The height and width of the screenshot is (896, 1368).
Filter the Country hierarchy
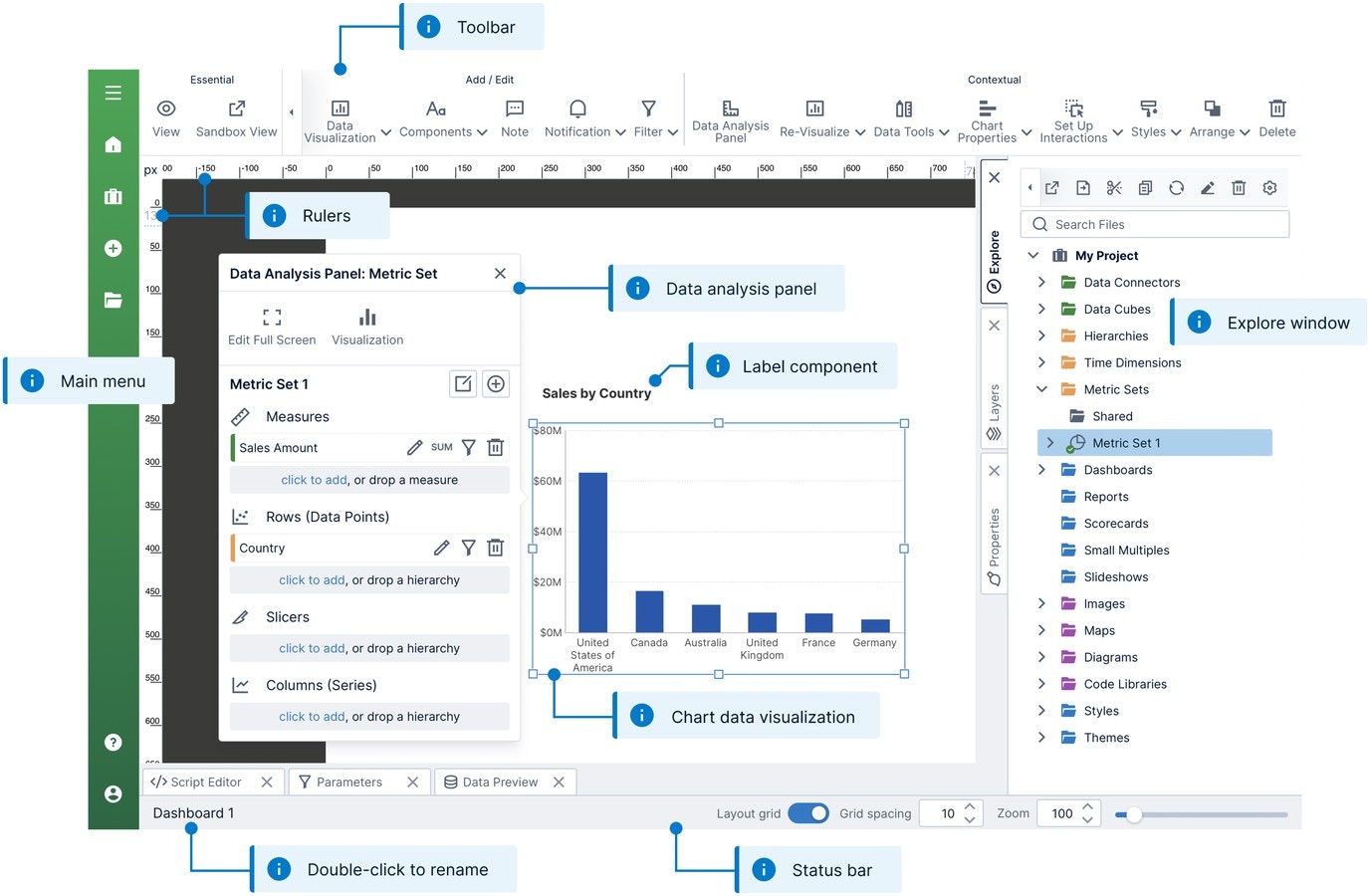click(468, 548)
